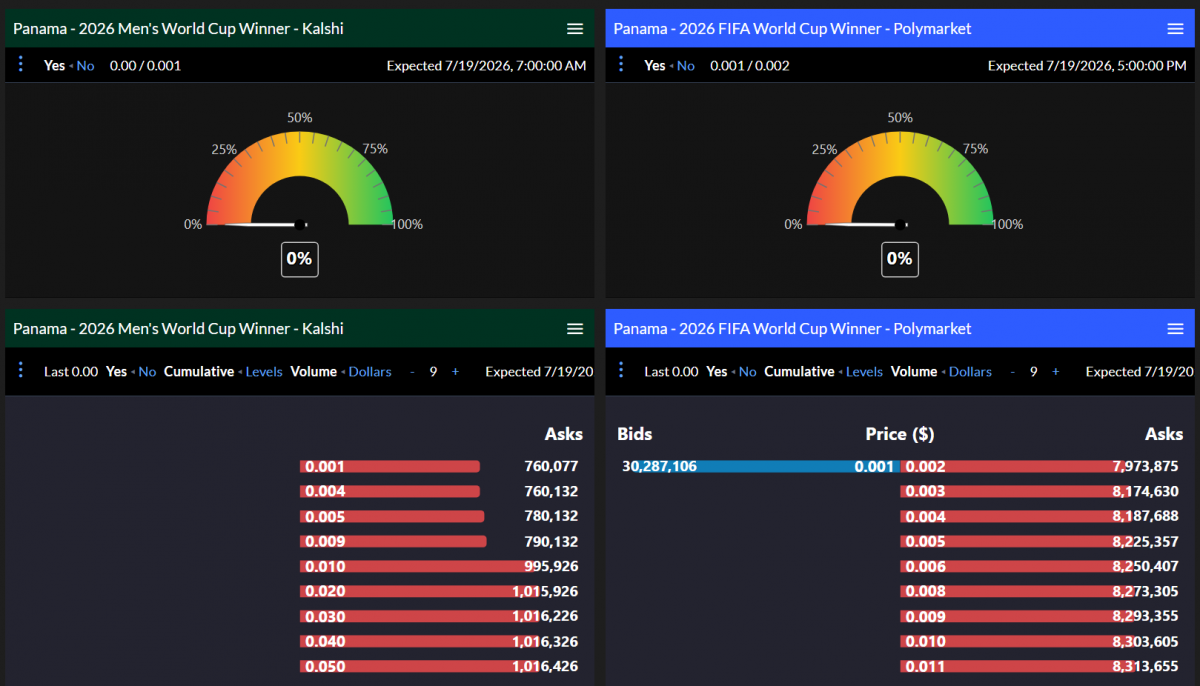
Task: Click Kalshi ask row at 0.020
Action: click(x=440, y=591)
